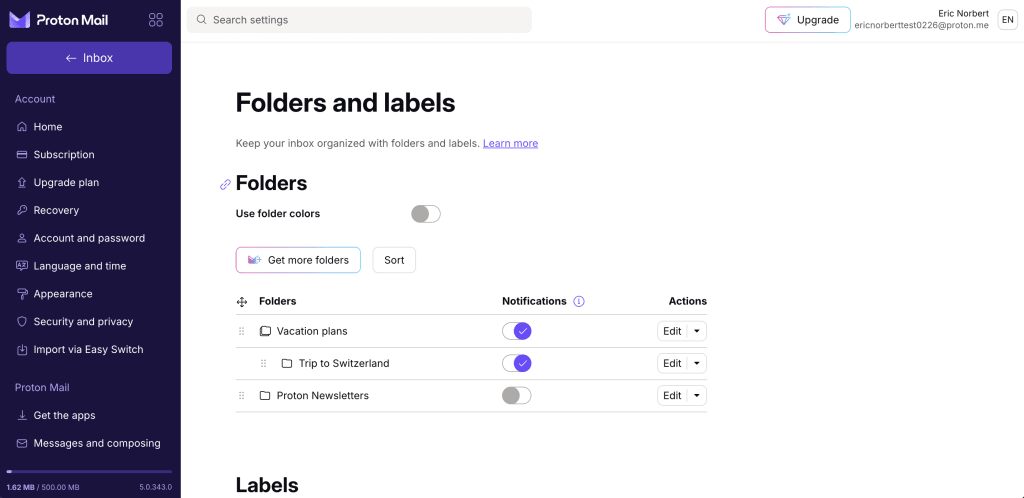Screen dimensions: 1024x498
Task: Open Security and privacy settings
Action: point(83,322)
